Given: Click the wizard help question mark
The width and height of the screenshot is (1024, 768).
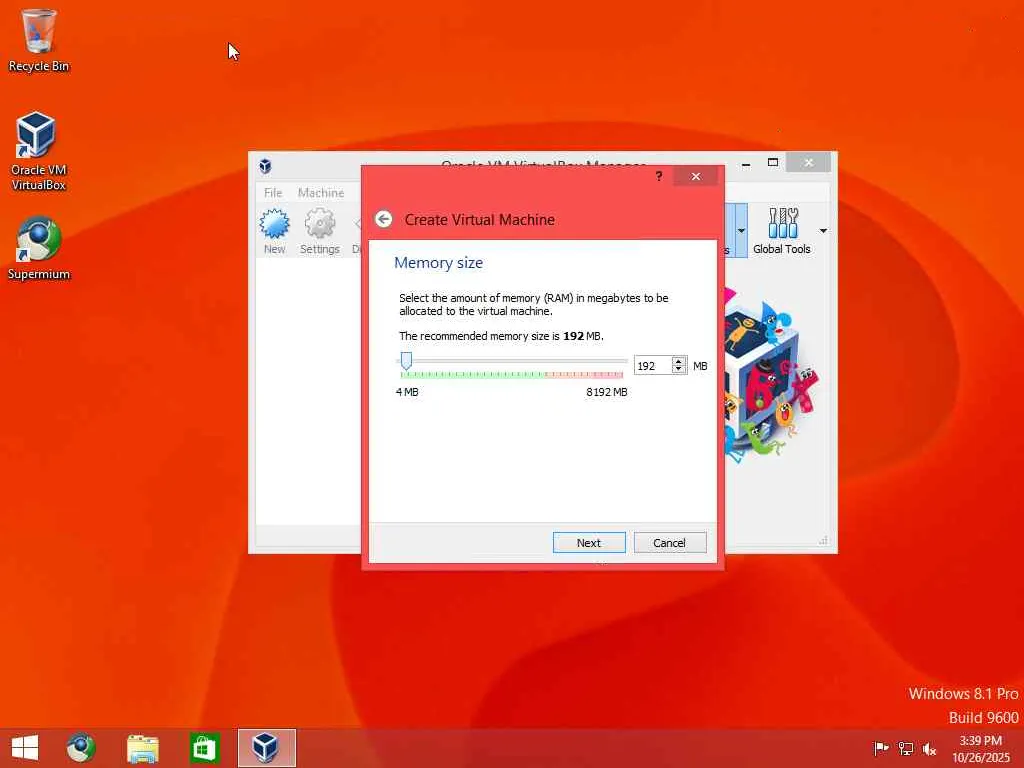Looking at the screenshot, I should coord(658,176).
